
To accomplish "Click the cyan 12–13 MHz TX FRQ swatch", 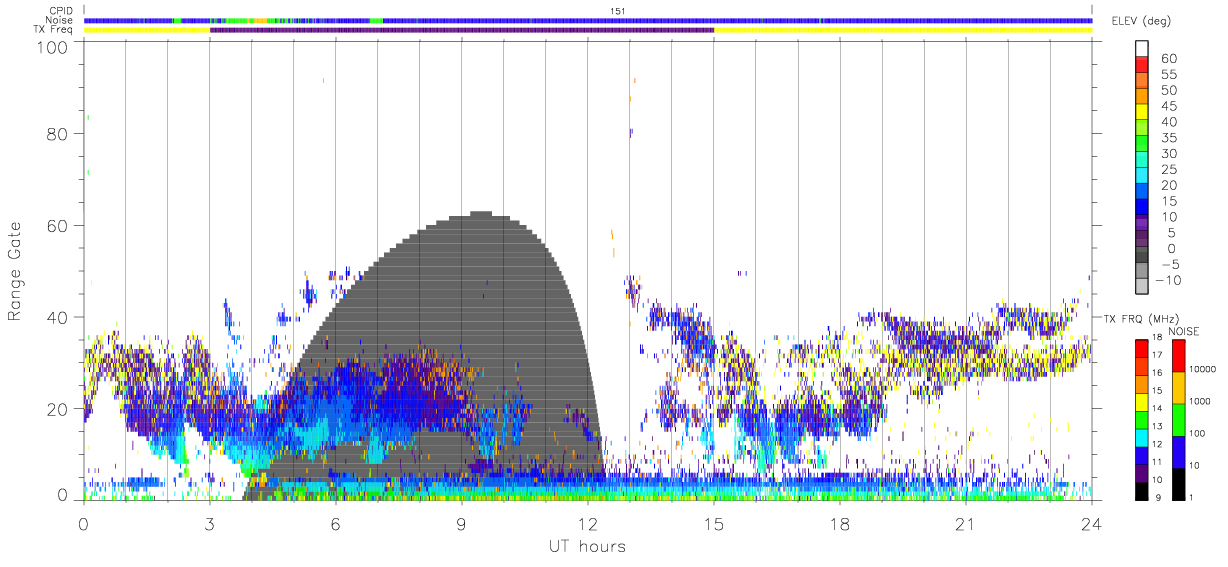I will pos(1143,437).
